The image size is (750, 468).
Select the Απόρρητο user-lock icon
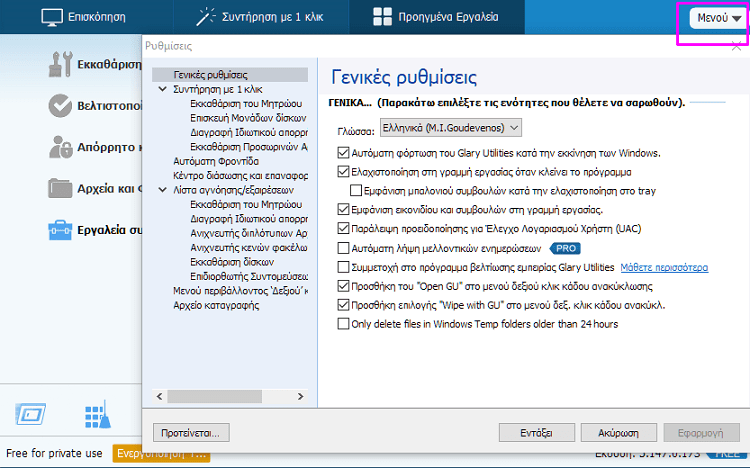tap(60, 147)
